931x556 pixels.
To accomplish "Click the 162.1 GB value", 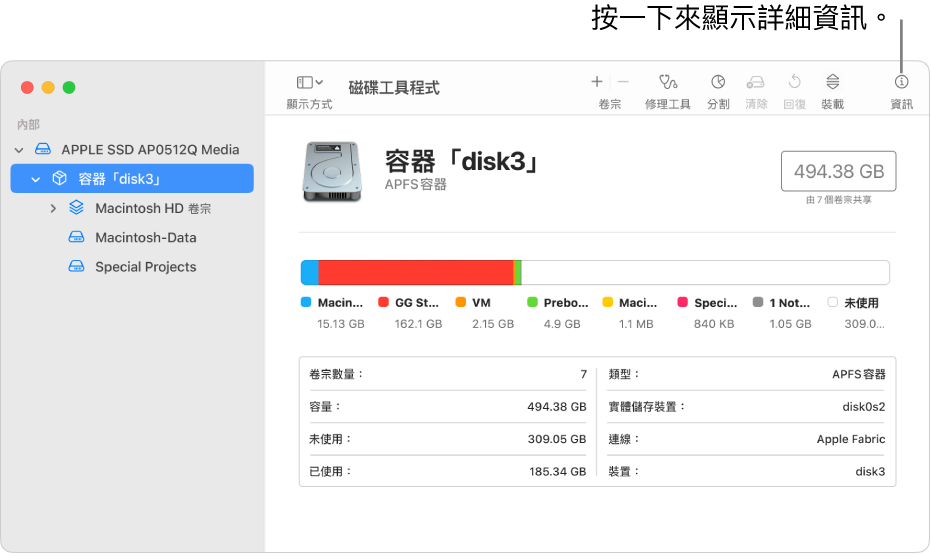I will pos(419,324).
